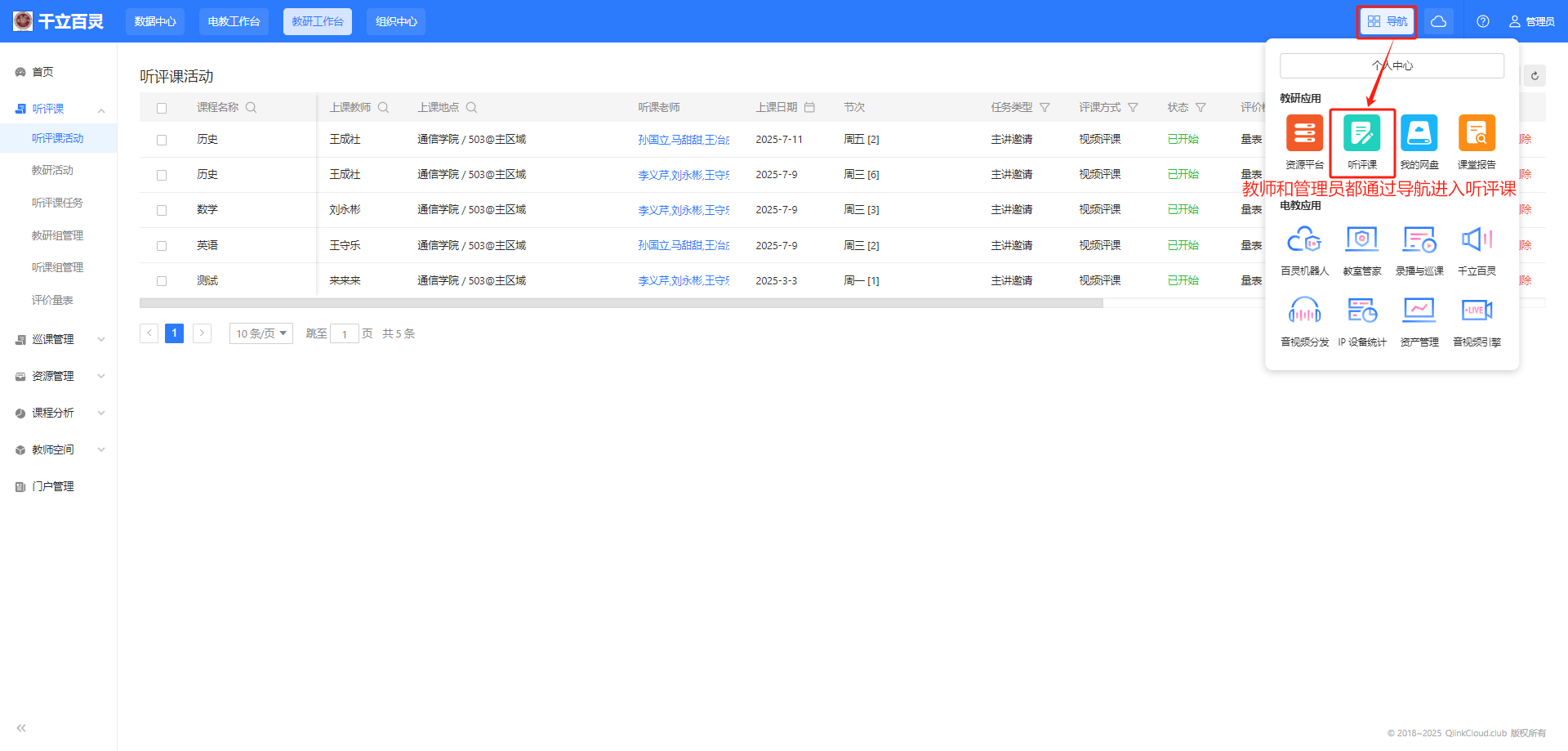Click 个人中心 in navigation panel

point(1392,66)
